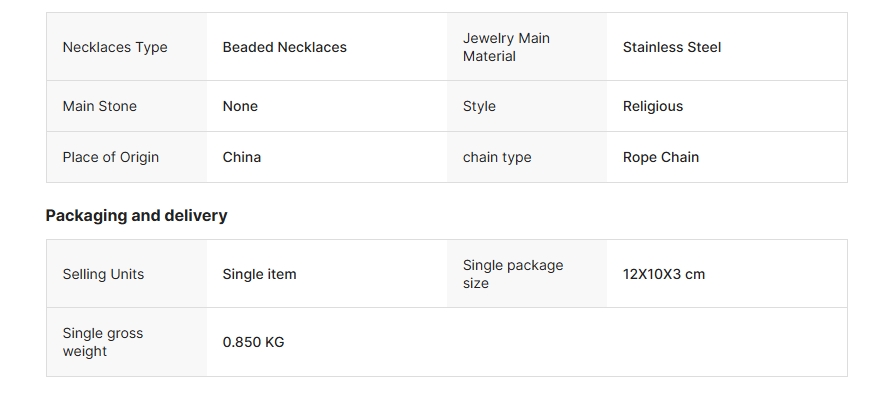Screen dimensions: 879x397
Task: Click the Selling Units label
Action: click(103, 274)
